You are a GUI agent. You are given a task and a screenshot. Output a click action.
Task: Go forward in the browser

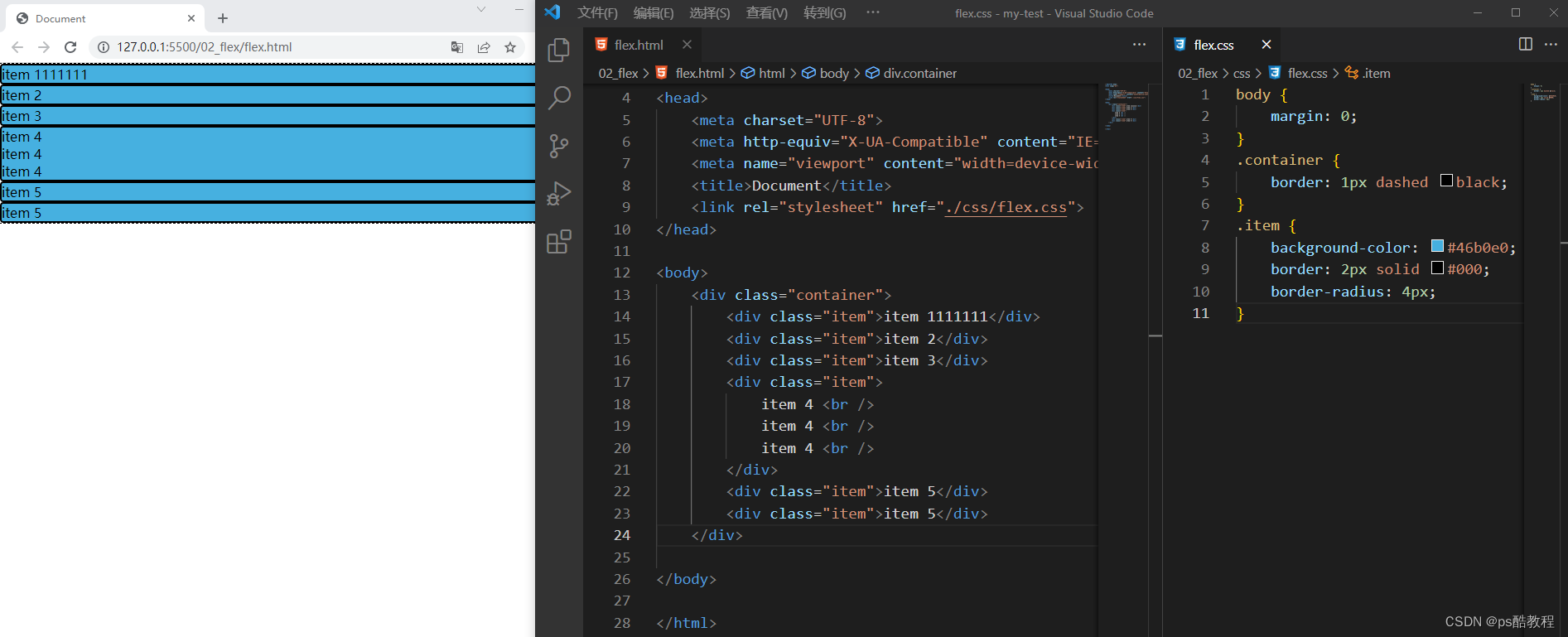[44, 47]
